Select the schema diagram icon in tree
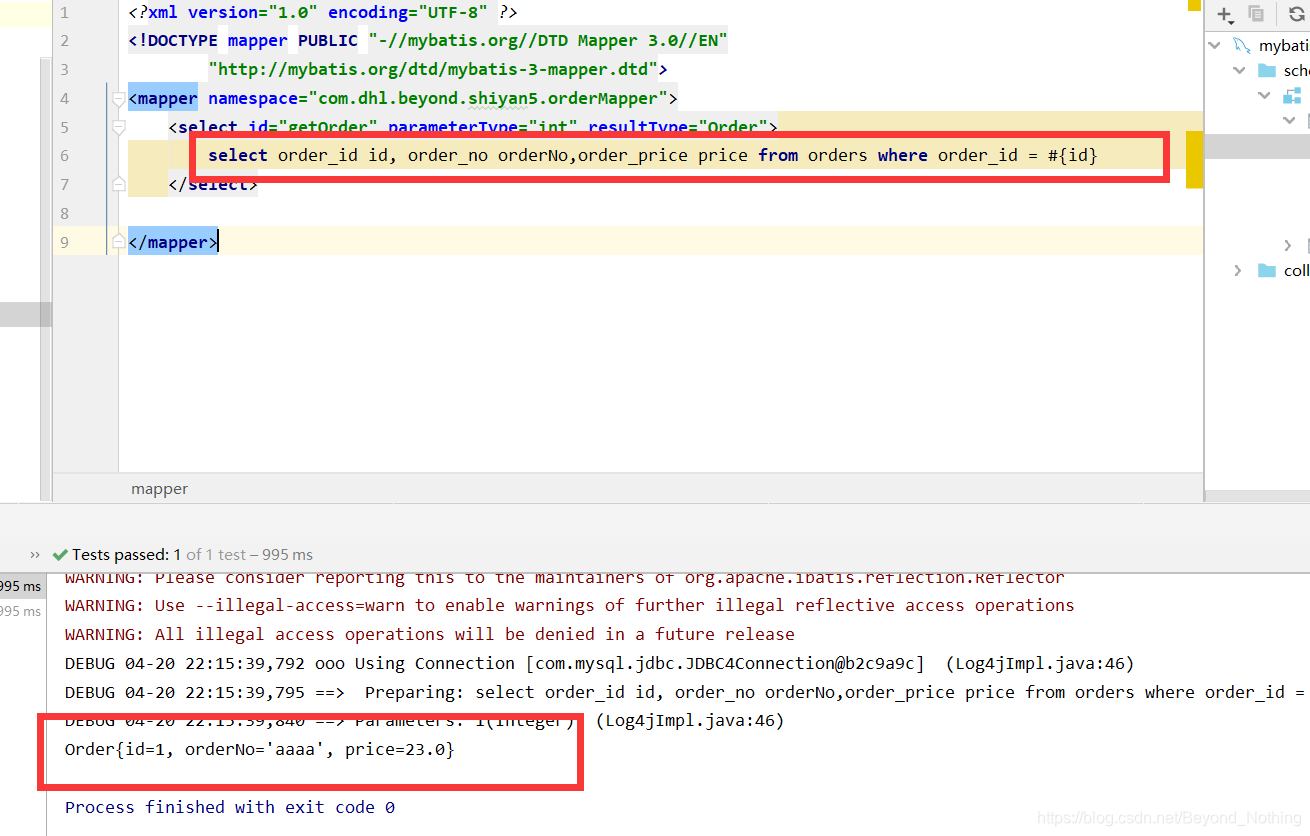This screenshot has width=1310, height=836. [1293, 95]
